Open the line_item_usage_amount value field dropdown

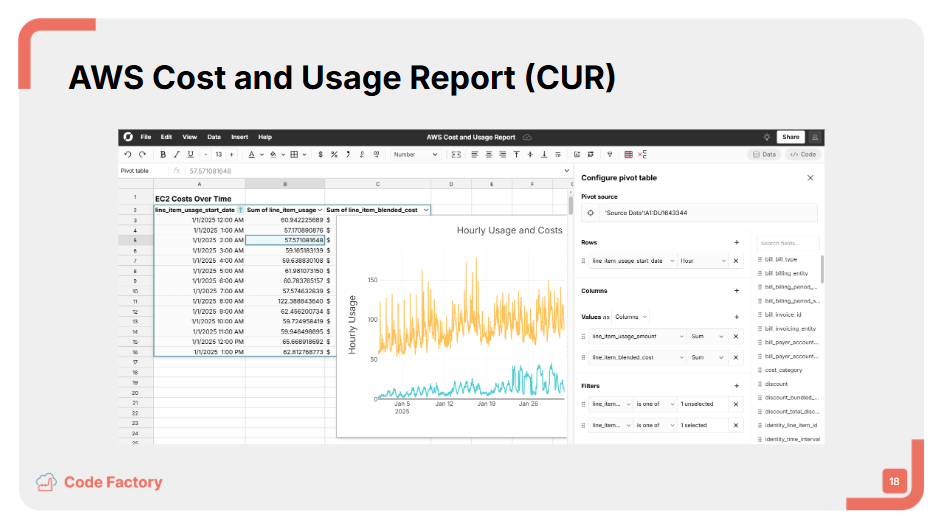coord(637,337)
